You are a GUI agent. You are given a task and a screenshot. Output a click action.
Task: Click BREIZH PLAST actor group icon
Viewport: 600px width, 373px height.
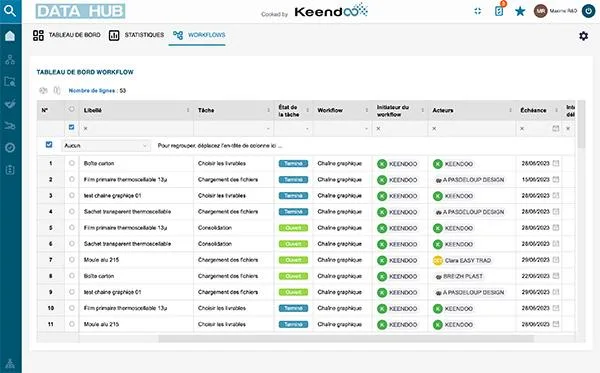pyautogui.click(x=439, y=277)
